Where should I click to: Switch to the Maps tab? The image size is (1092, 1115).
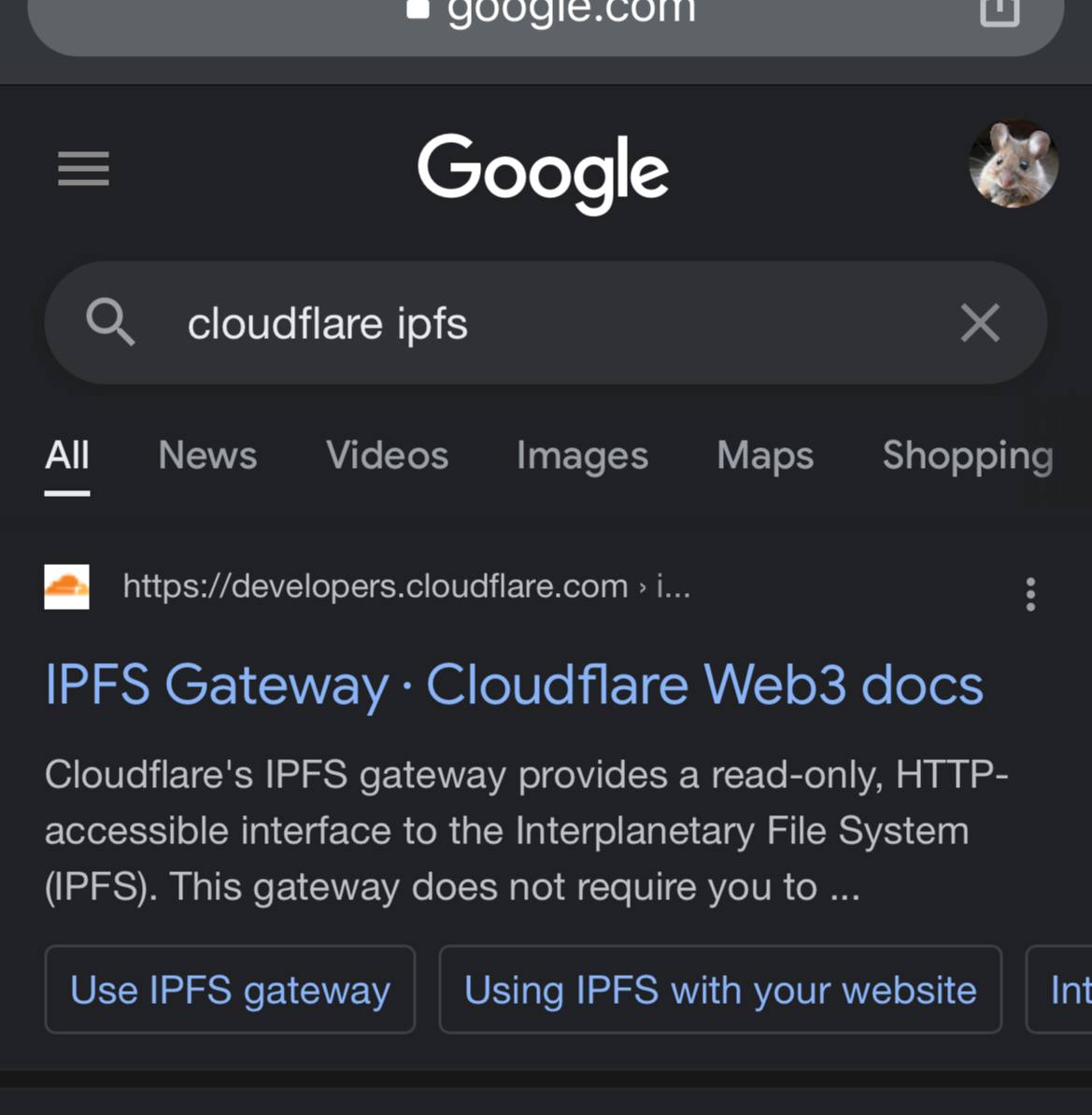point(765,456)
